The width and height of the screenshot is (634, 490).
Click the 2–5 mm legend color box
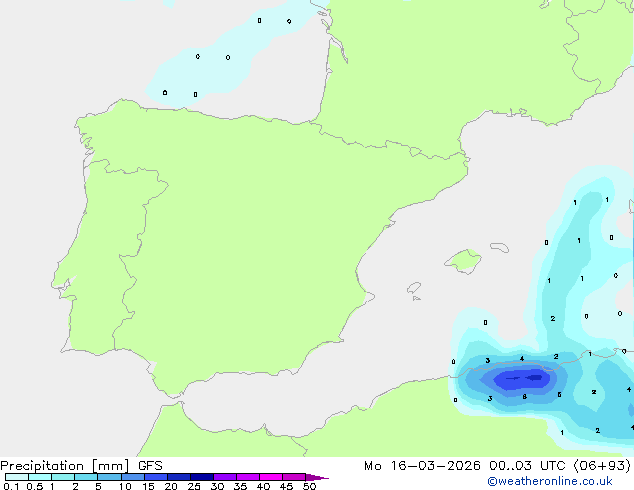[86, 477]
